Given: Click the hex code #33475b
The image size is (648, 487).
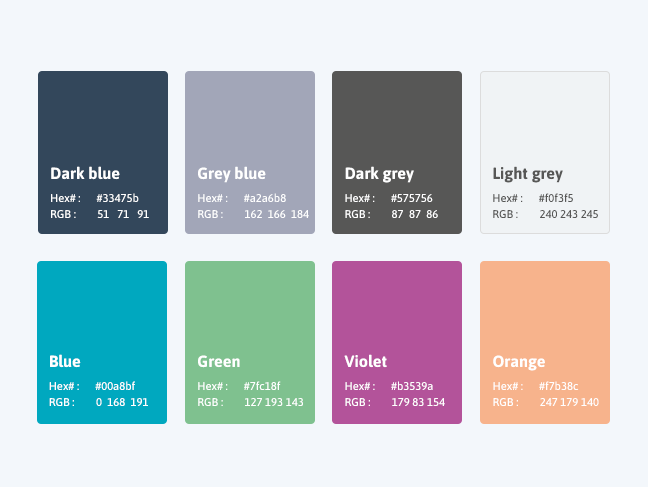Looking at the screenshot, I should coord(117,198).
